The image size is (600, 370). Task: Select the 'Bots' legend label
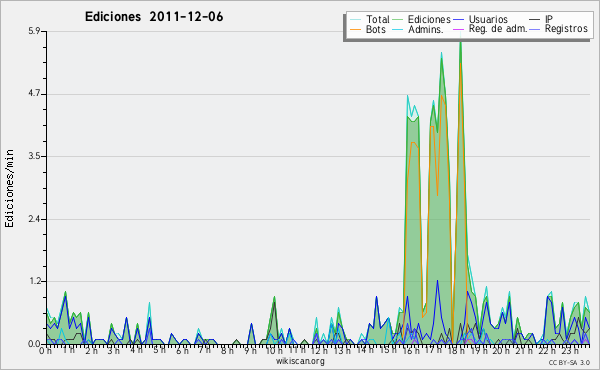coord(376,29)
